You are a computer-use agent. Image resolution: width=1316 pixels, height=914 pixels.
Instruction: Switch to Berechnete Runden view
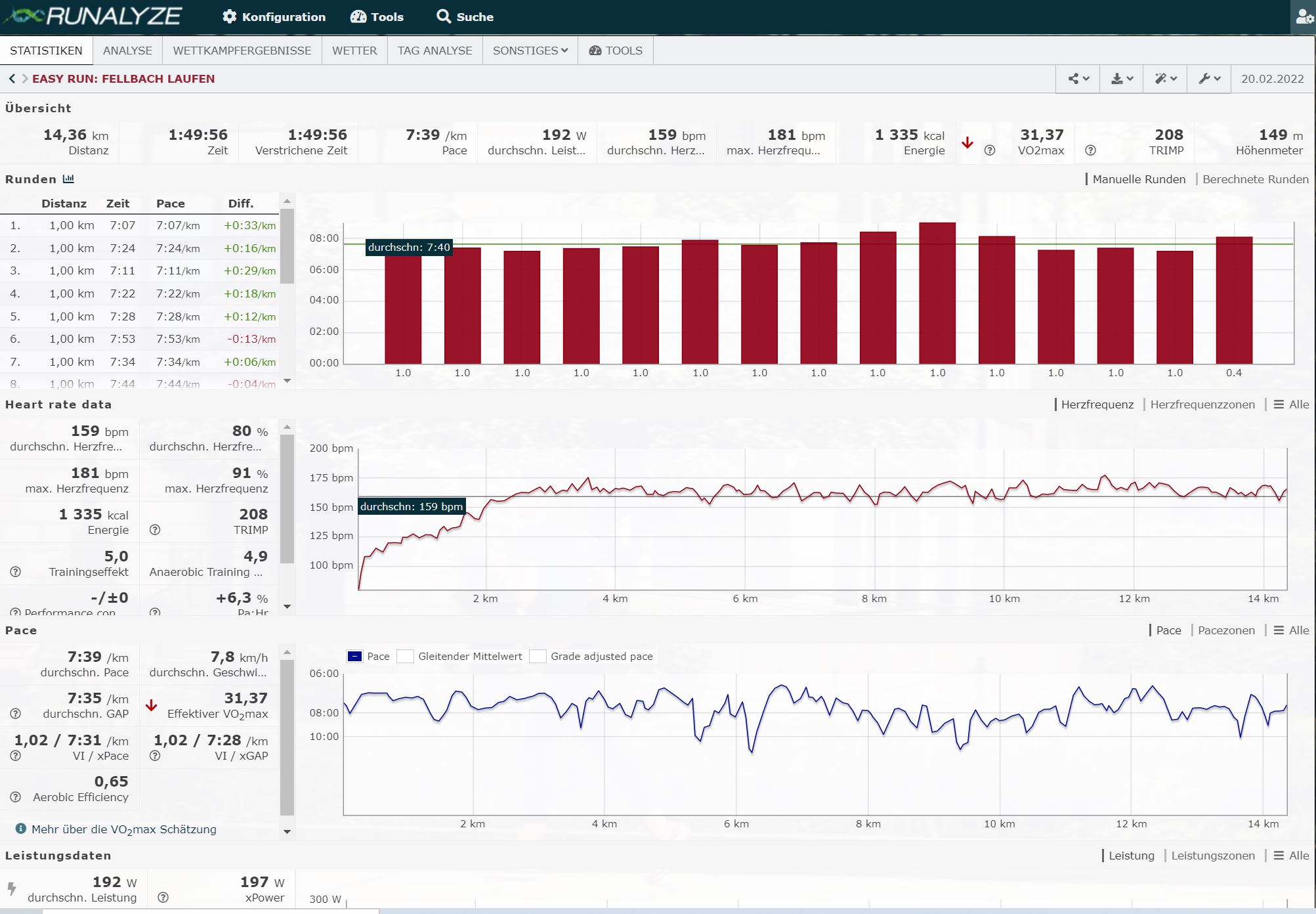click(1255, 179)
